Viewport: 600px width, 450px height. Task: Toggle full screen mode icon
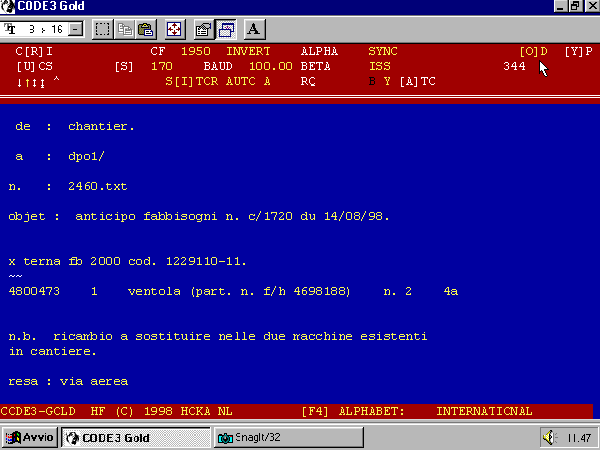pyautogui.click(x=173, y=29)
